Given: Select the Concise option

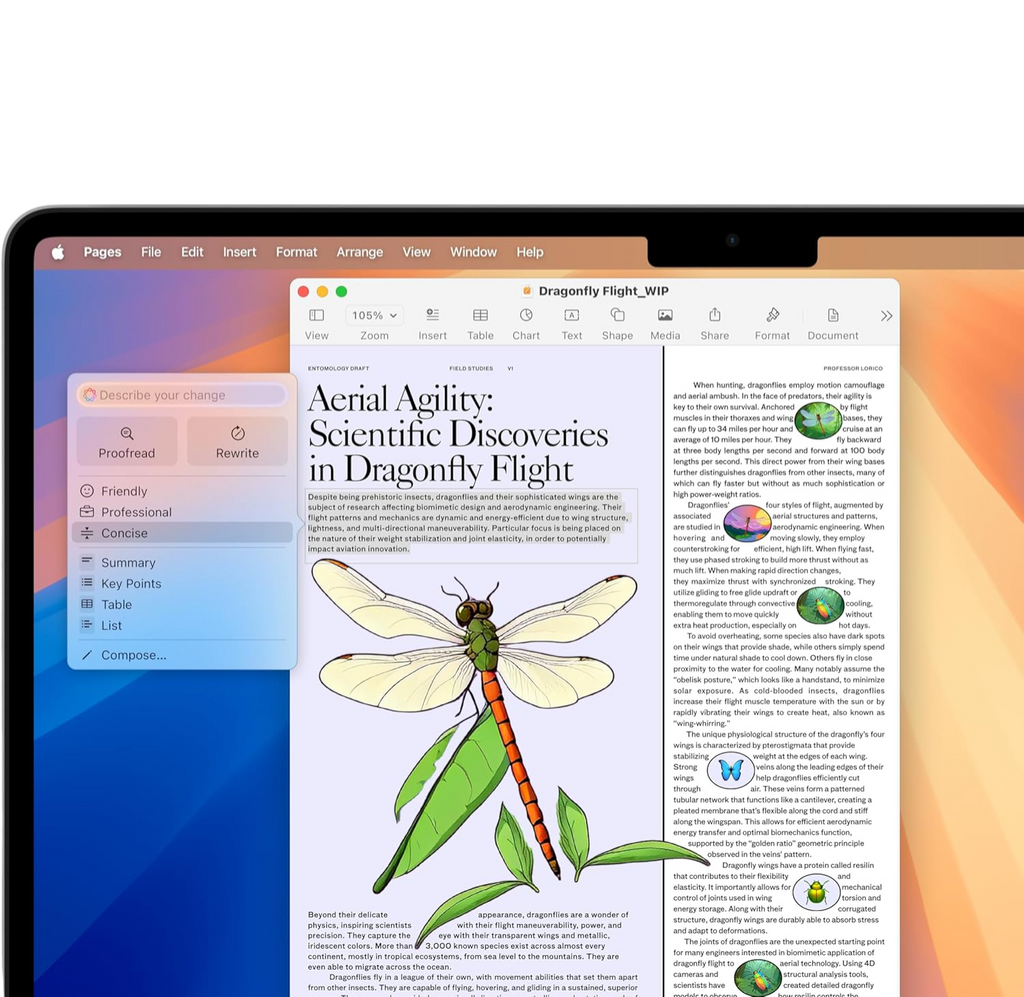Looking at the screenshot, I should click(x=182, y=533).
